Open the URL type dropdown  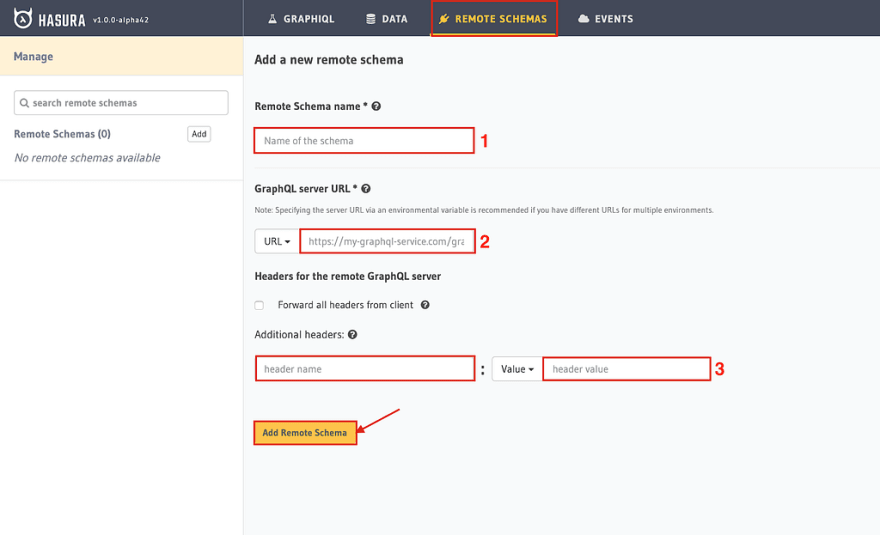click(277, 241)
